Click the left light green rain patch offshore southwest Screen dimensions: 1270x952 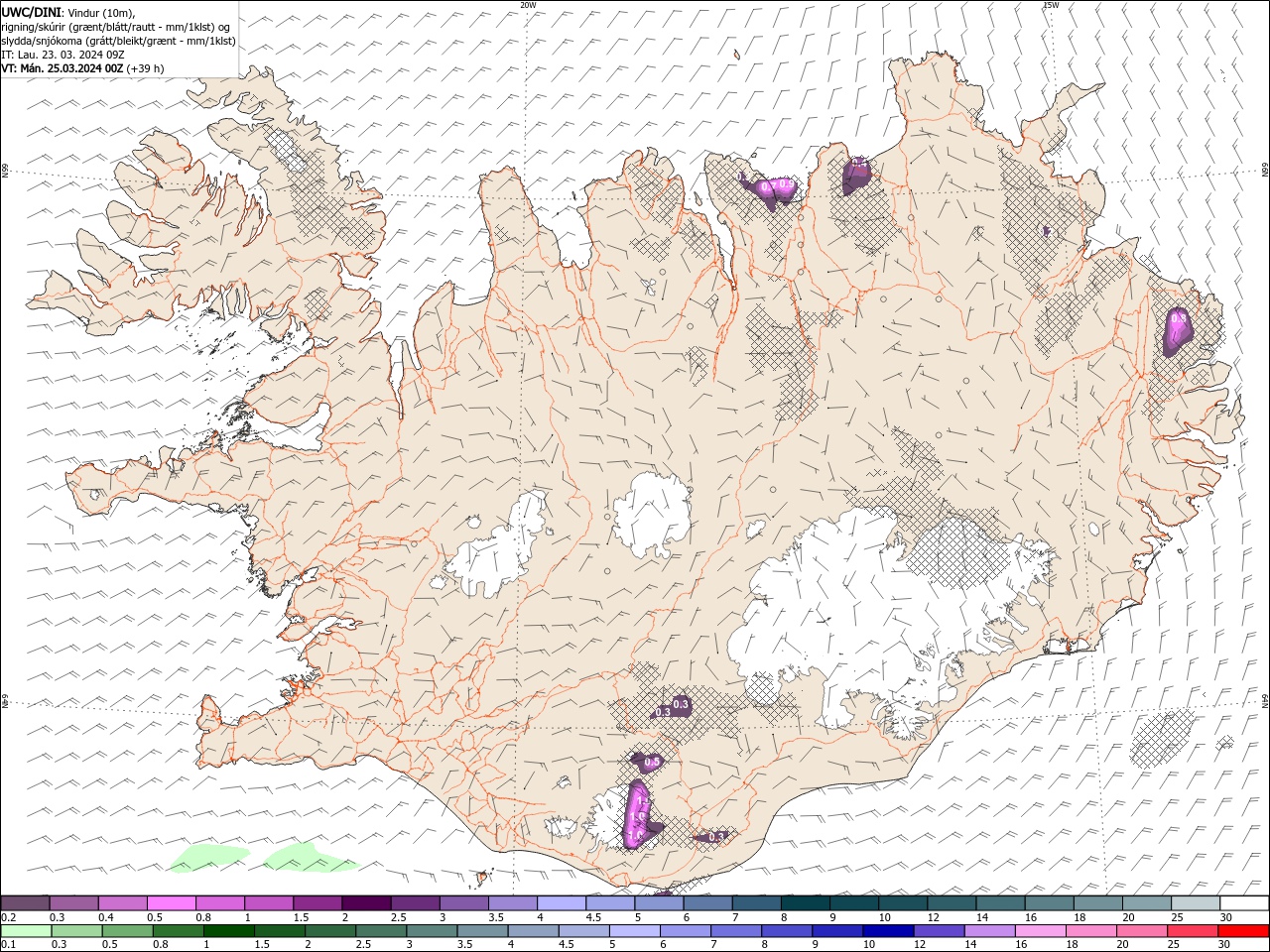pyautogui.click(x=208, y=856)
